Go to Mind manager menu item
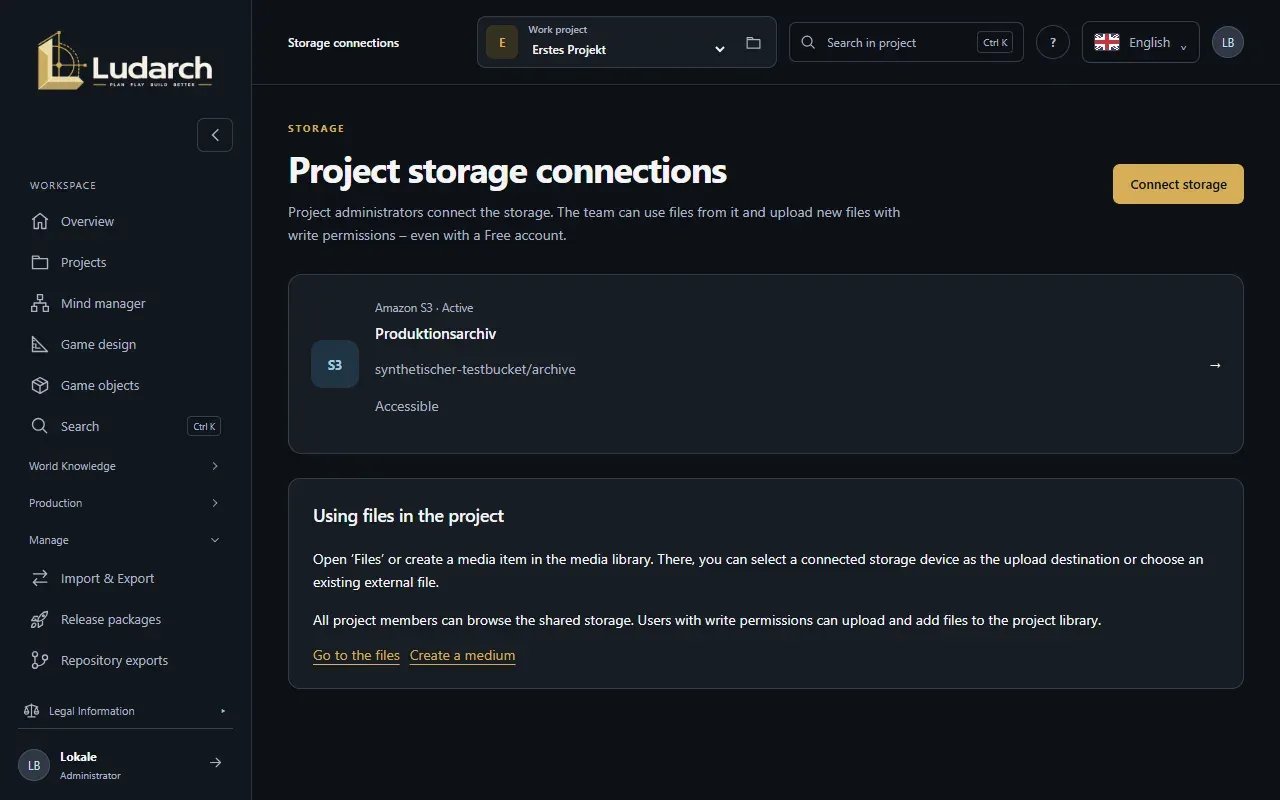 pyautogui.click(x=125, y=303)
